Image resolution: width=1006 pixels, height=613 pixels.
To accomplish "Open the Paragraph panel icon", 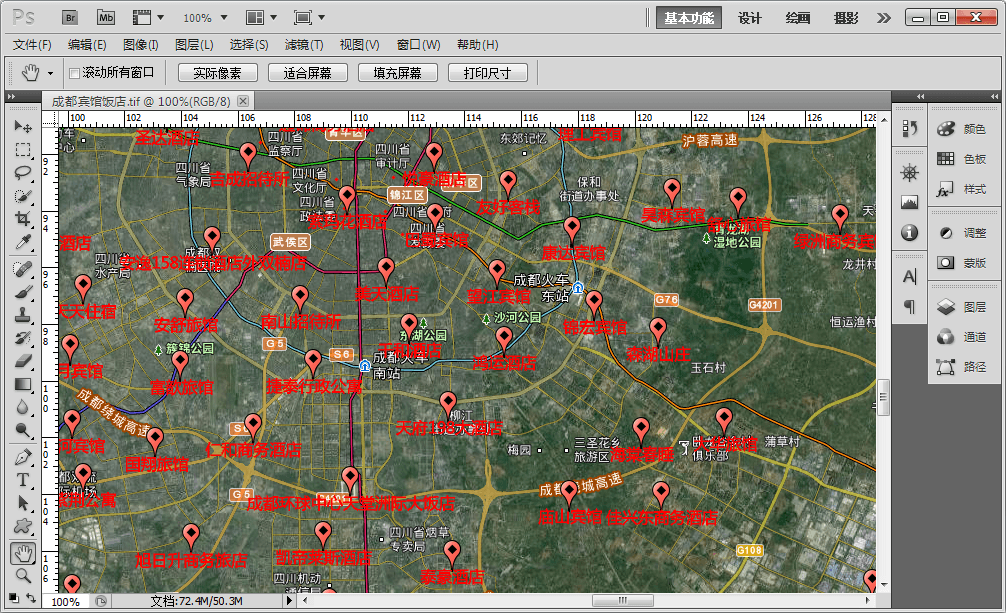I will pos(909,307).
